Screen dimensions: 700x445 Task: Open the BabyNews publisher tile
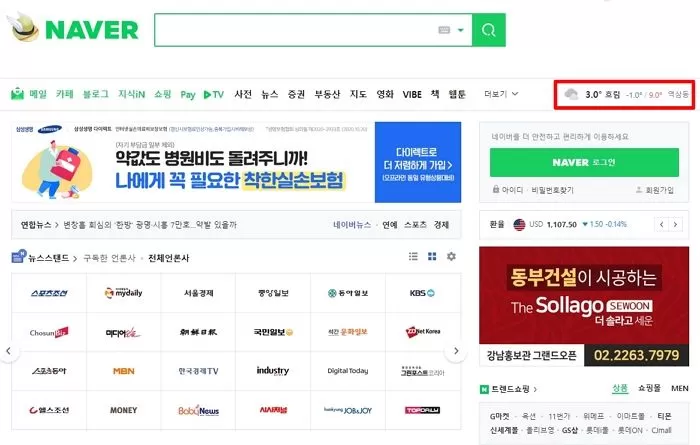198,410
